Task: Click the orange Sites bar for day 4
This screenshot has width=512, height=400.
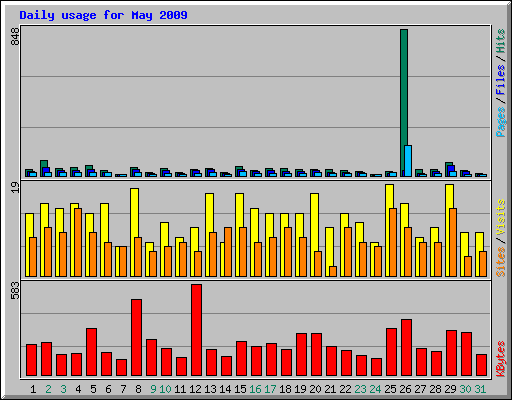Action: pos(78,242)
